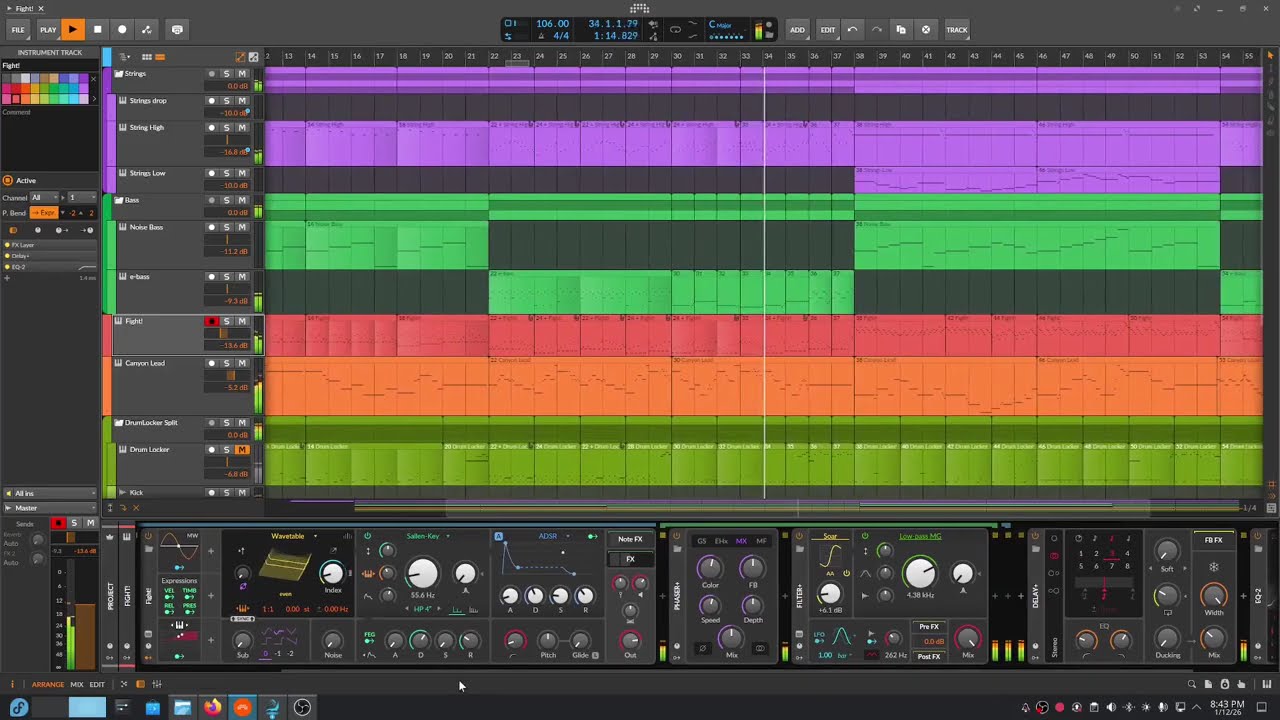1280x720 pixels.
Task: Click the phase invert icon in Phaser+
Action: (x=702, y=649)
